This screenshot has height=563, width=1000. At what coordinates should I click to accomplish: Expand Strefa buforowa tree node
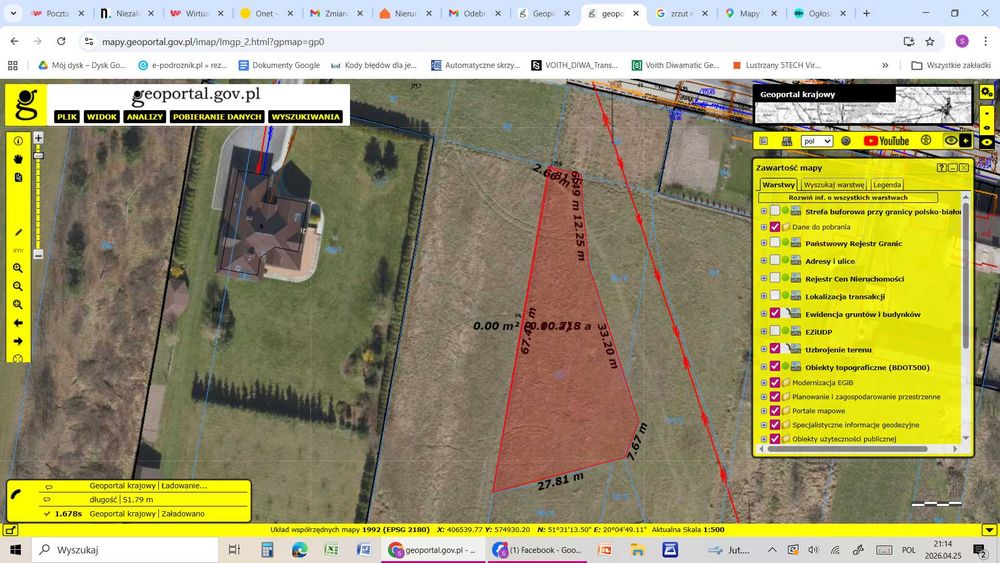pyautogui.click(x=763, y=211)
